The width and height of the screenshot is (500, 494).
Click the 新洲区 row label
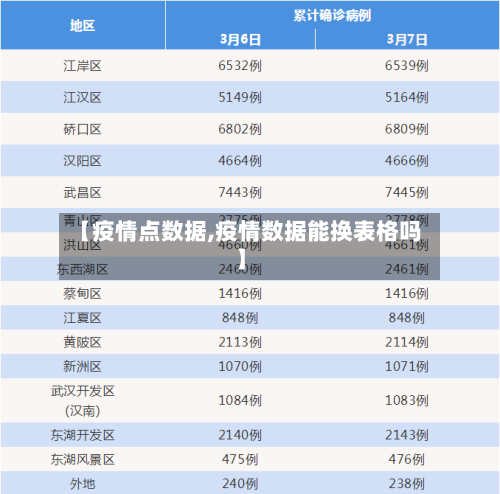pyautogui.click(x=82, y=367)
